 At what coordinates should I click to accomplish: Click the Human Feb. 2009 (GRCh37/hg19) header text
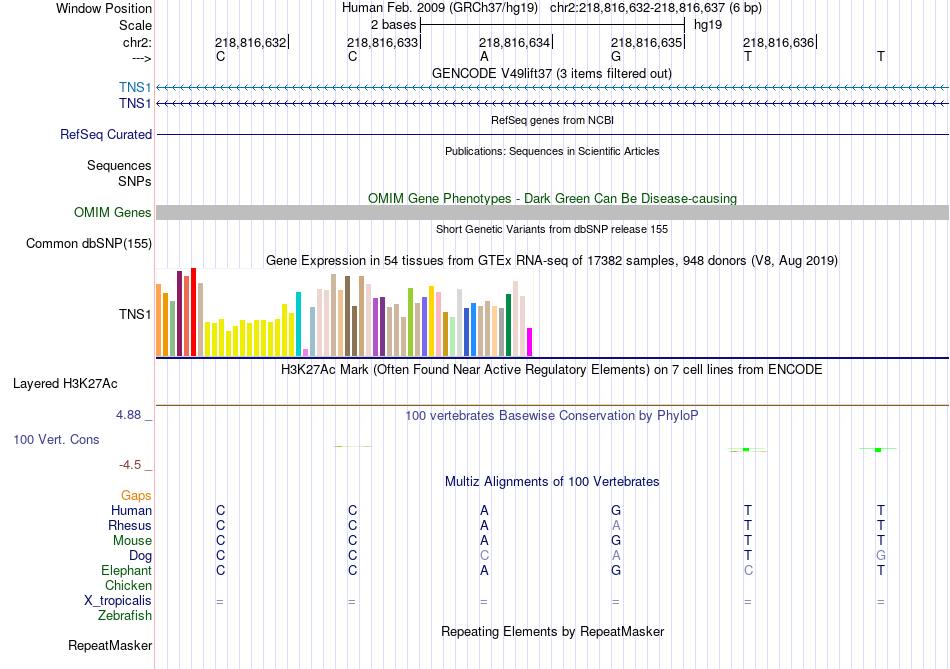point(439,8)
